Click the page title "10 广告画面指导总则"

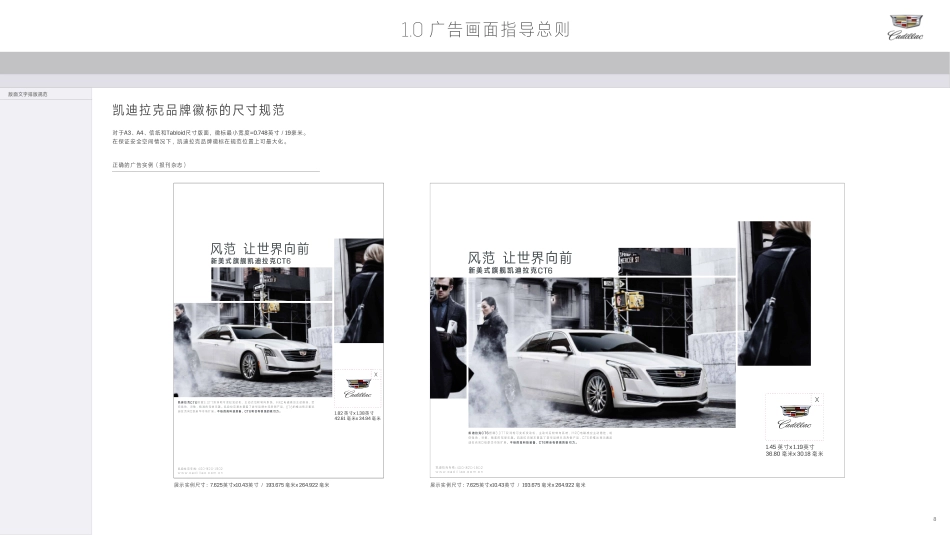[485, 29]
